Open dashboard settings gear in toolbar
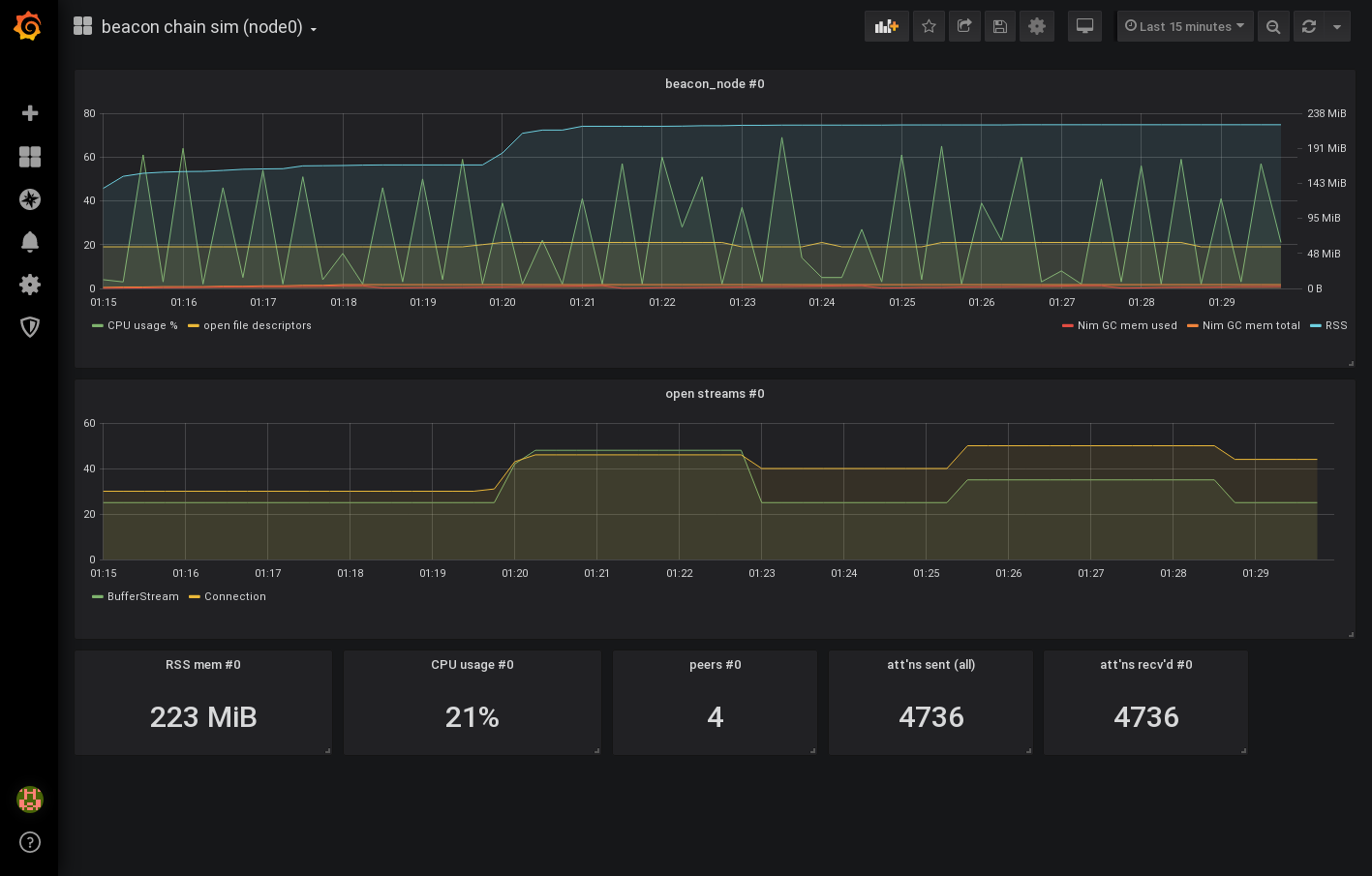1372x876 pixels. coord(1037,26)
